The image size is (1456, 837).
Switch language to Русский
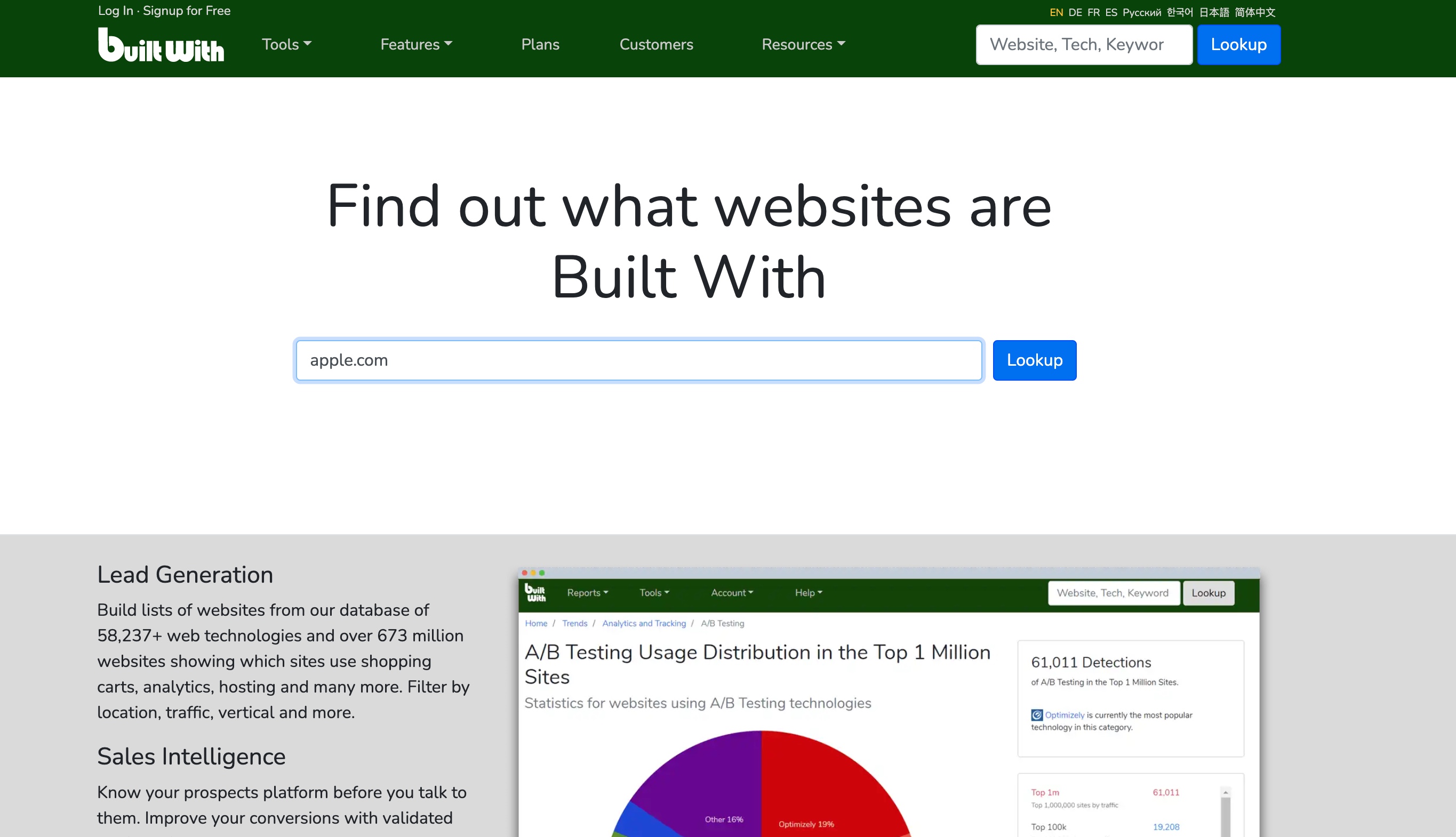coord(1141,13)
